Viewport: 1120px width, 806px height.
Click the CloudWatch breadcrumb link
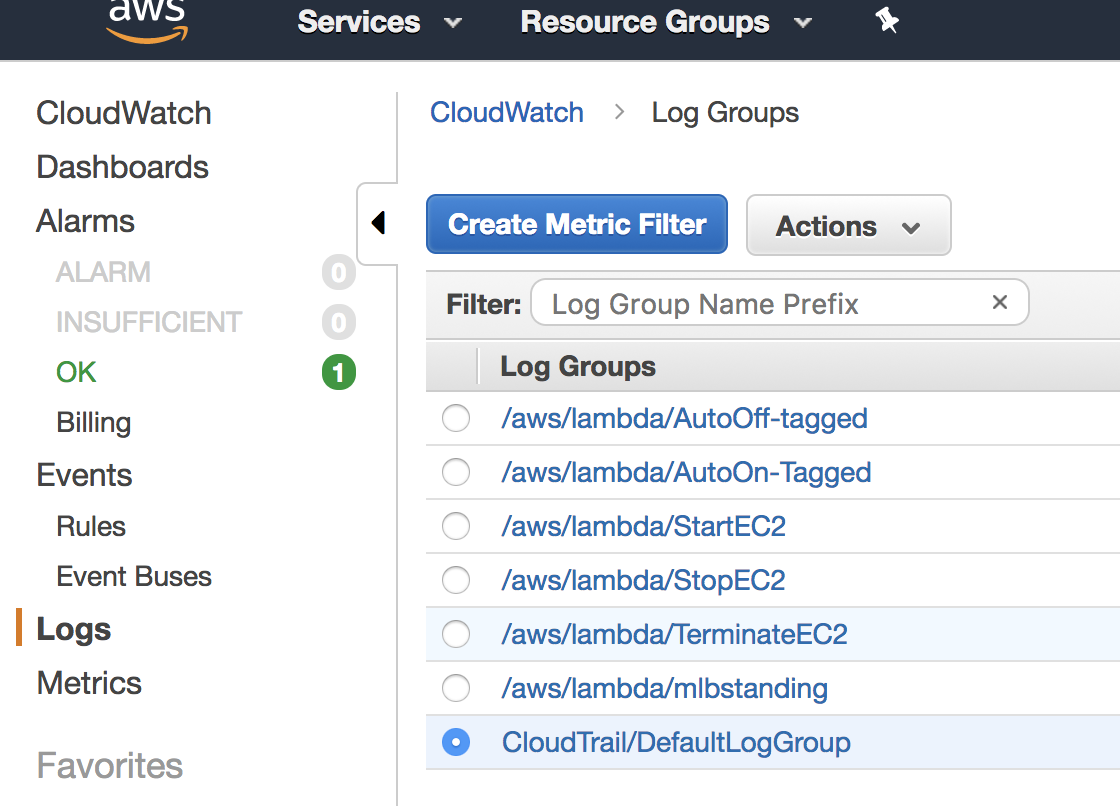[x=507, y=112]
